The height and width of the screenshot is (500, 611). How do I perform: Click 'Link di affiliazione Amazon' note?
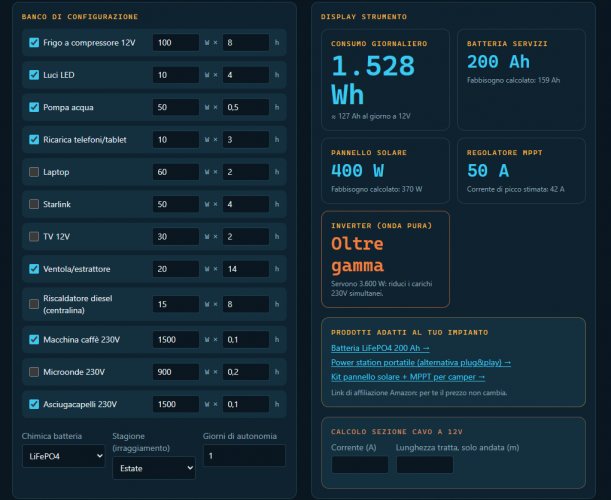click(419, 393)
